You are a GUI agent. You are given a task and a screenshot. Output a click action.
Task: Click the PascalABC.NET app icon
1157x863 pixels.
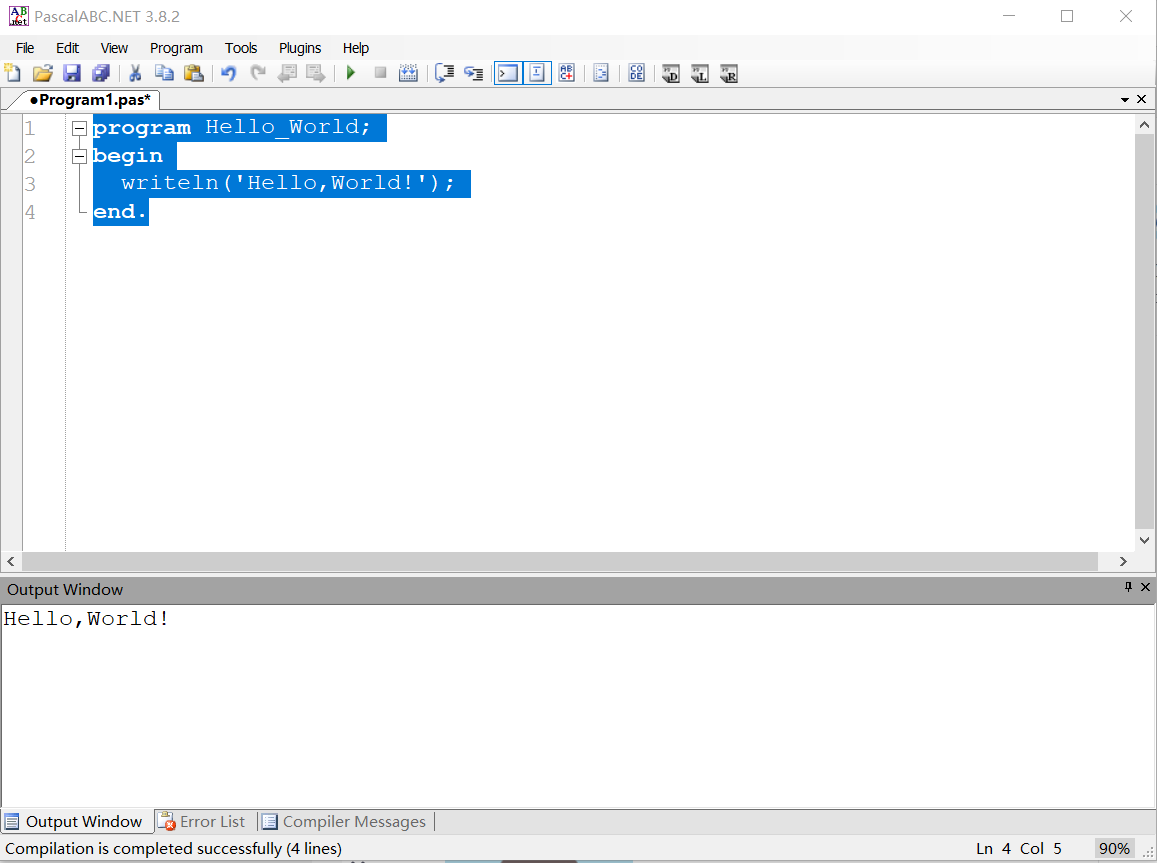coord(18,16)
